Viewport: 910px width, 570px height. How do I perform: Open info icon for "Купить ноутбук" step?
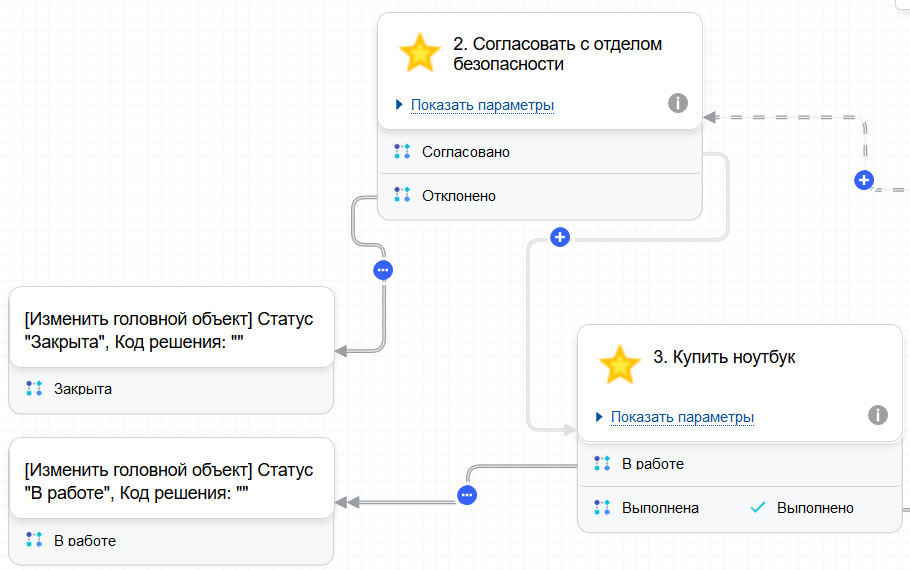click(x=878, y=415)
